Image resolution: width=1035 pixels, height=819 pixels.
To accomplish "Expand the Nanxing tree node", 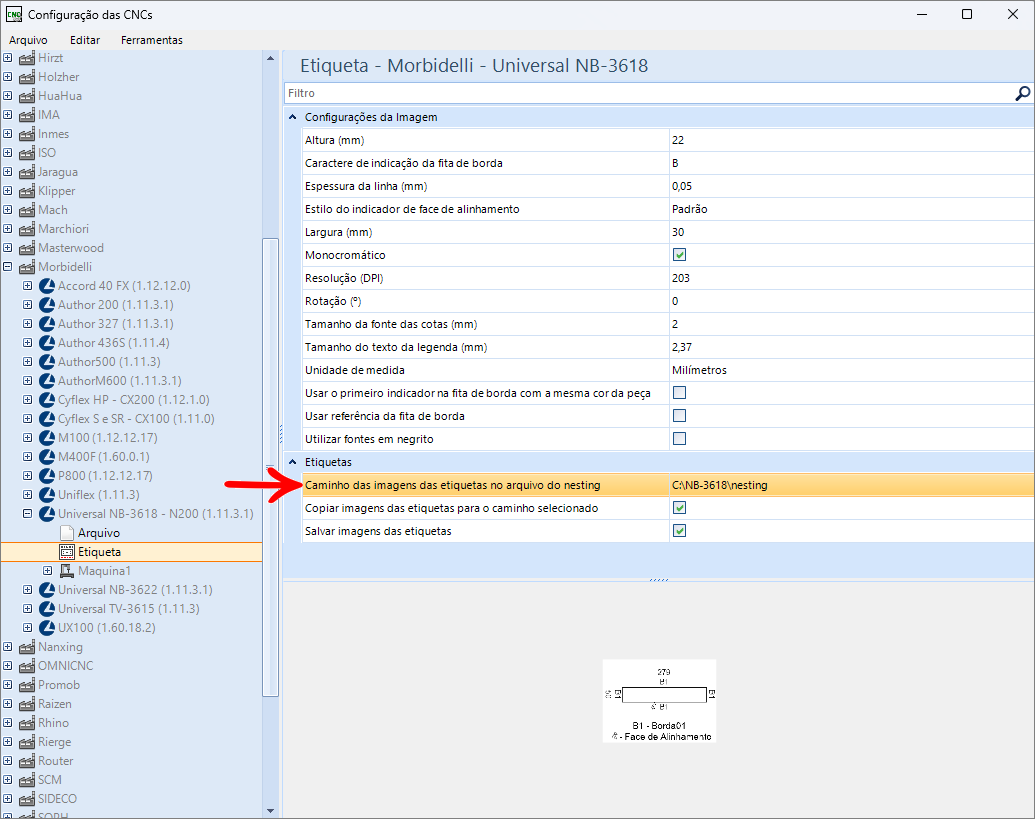I will (8, 647).
